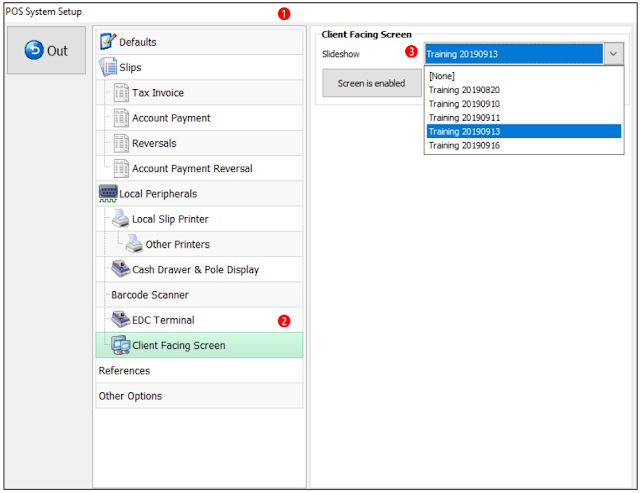The height and width of the screenshot is (493, 640).
Task: Select the Local Peripherals category
Action: point(200,194)
